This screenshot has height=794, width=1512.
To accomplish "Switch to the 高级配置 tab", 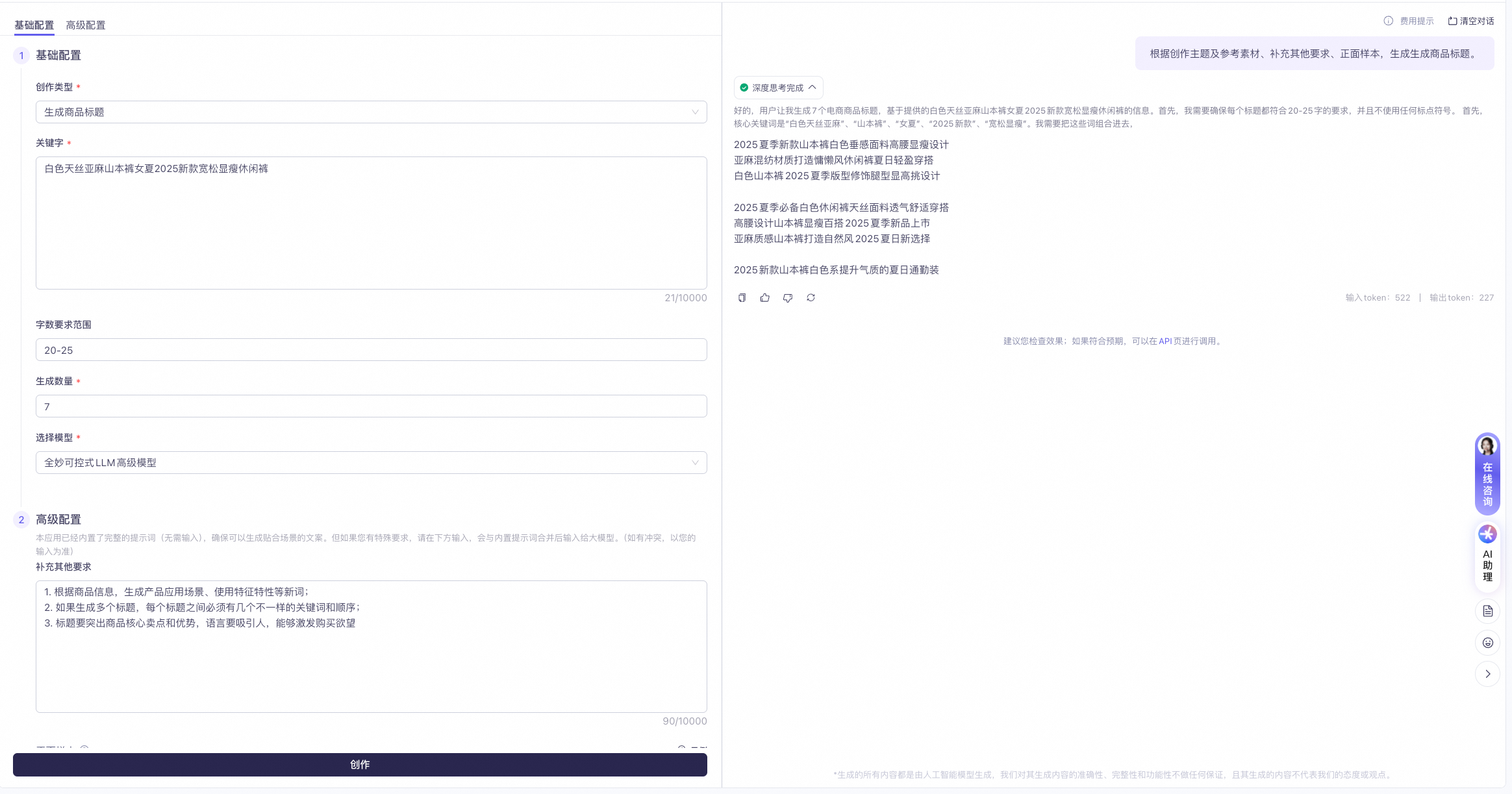I will click(x=86, y=25).
